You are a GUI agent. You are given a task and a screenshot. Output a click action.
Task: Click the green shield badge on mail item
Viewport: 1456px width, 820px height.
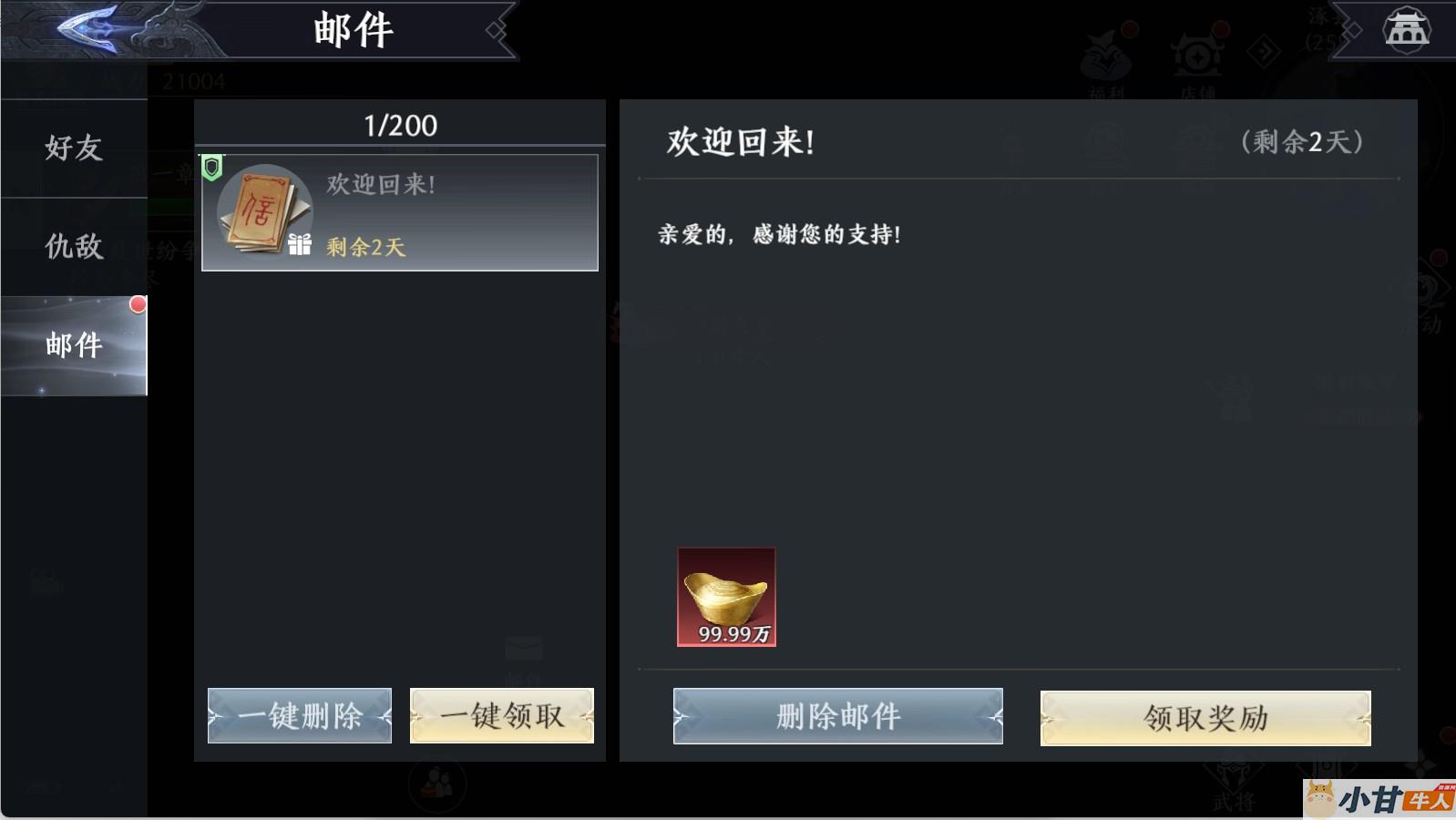(x=212, y=168)
